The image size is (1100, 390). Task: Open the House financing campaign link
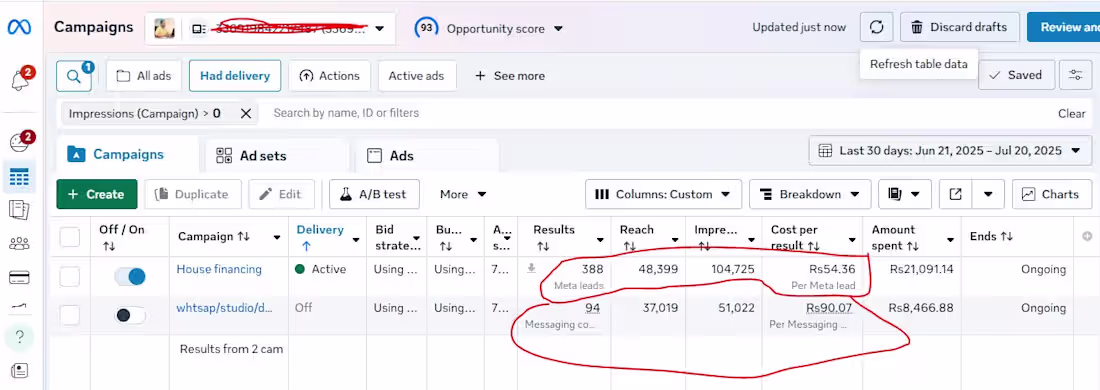pyautogui.click(x=219, y=269)
